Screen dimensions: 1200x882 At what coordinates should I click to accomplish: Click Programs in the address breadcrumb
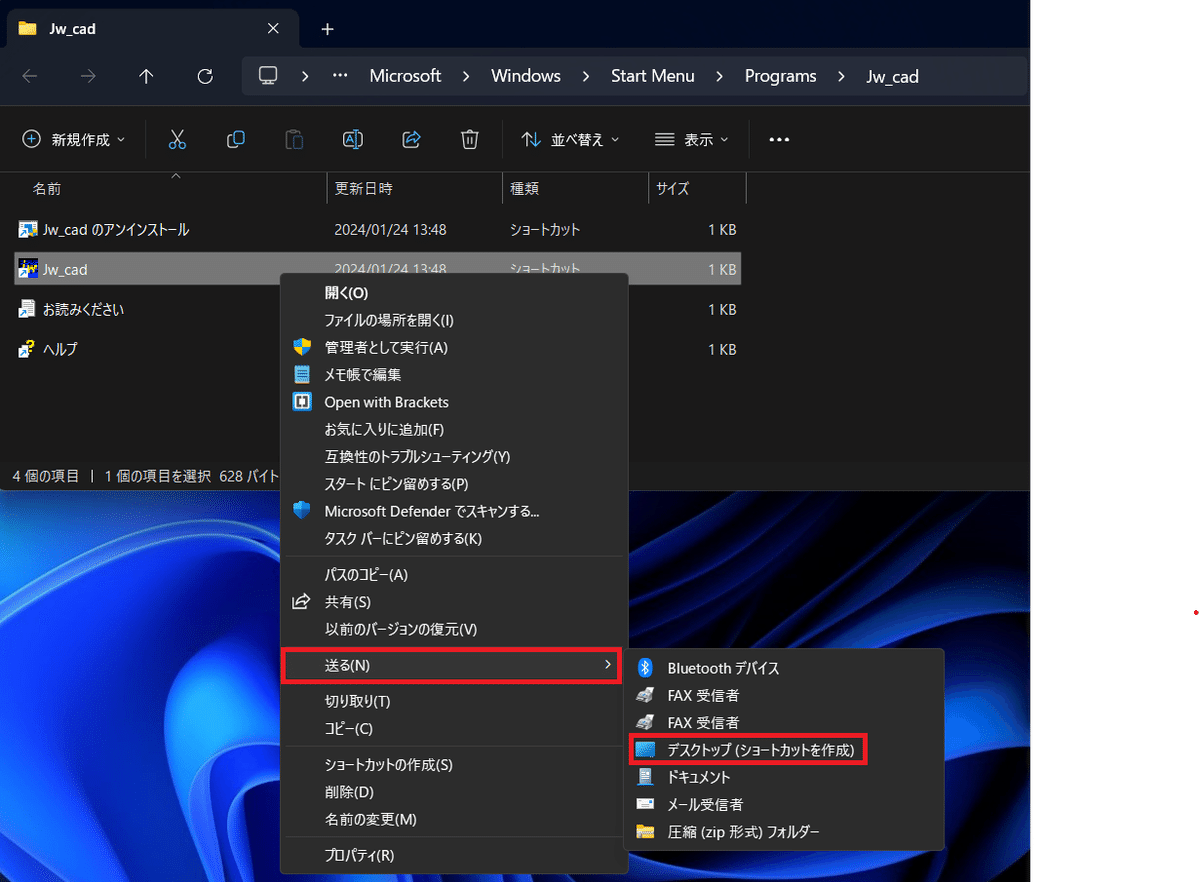point(780,76)
